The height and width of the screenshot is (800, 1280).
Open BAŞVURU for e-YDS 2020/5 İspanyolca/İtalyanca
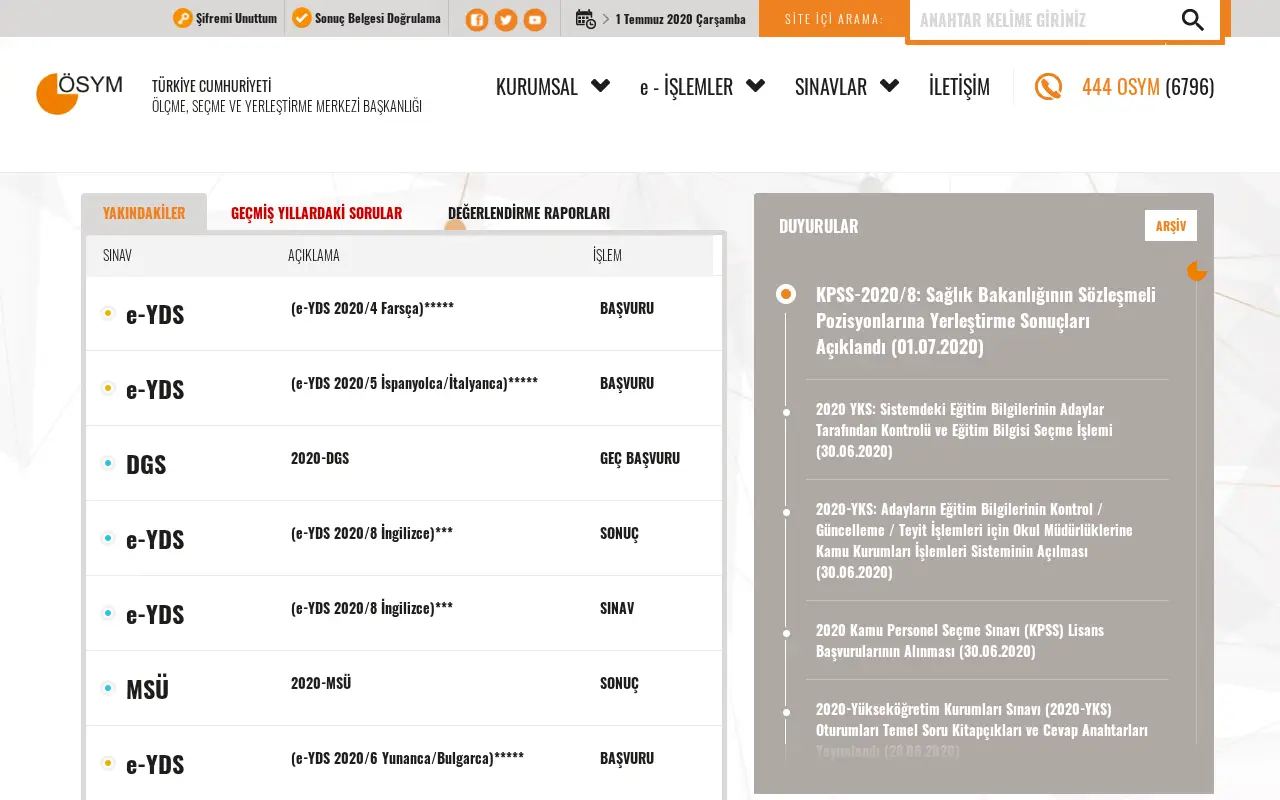627,383
